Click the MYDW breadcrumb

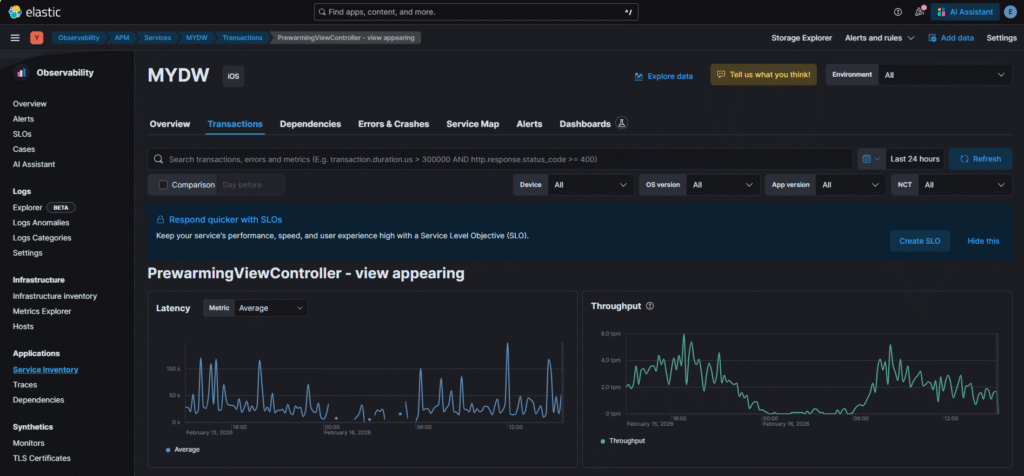197,38
